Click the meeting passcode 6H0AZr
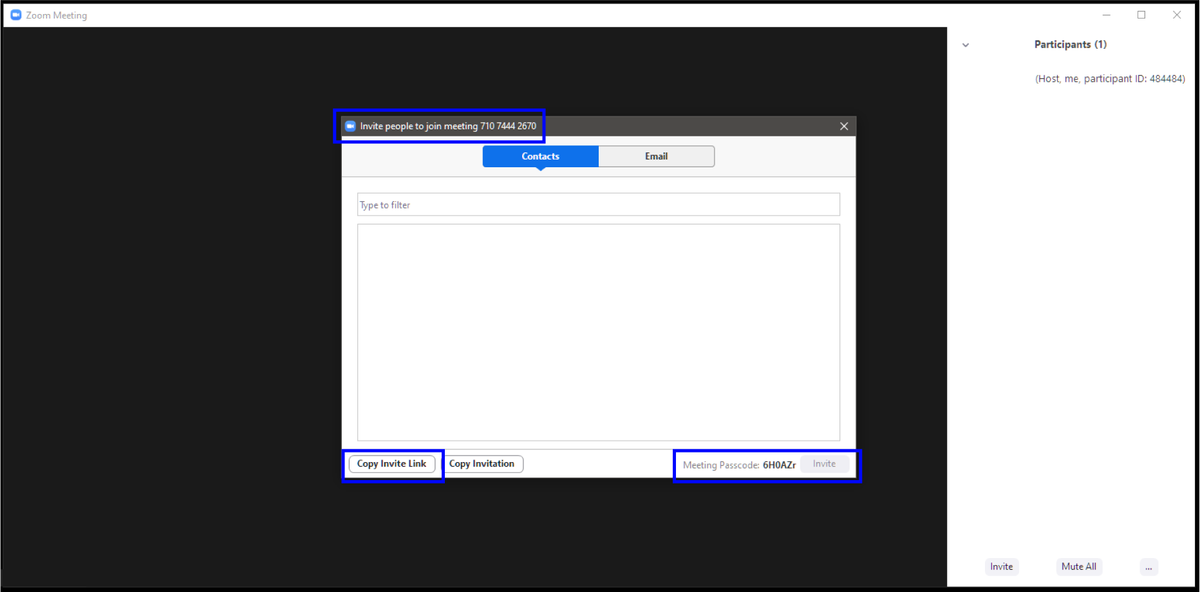Screen dimensions: 1200x592 tap(779, 465)
